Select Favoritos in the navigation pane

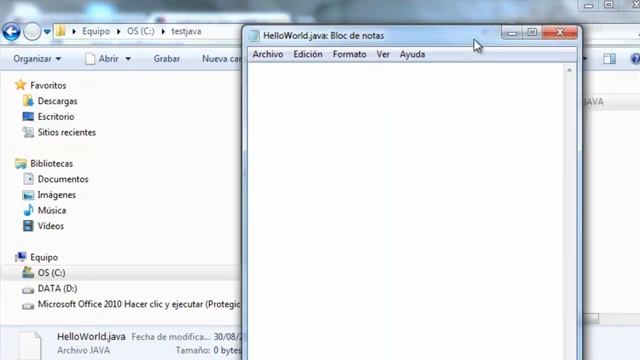(48, 85)
